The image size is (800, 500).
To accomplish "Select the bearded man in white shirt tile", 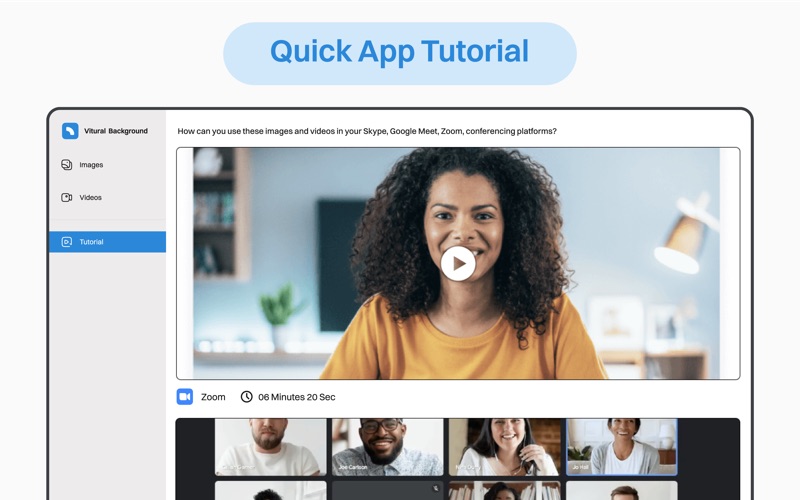I will [x=270, y=447].
